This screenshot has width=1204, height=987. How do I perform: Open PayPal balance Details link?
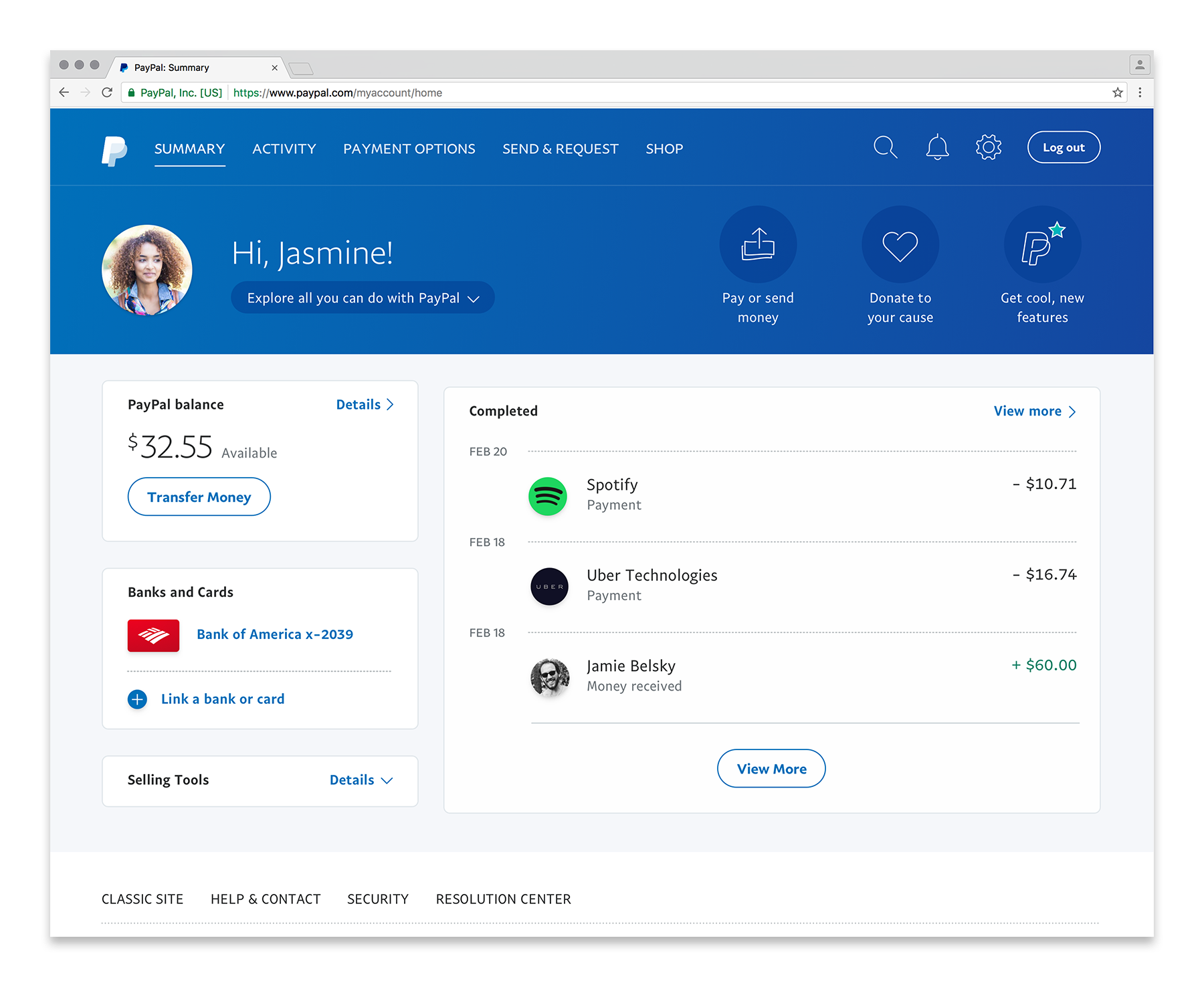pyautogui.click(x=365, y=405)
